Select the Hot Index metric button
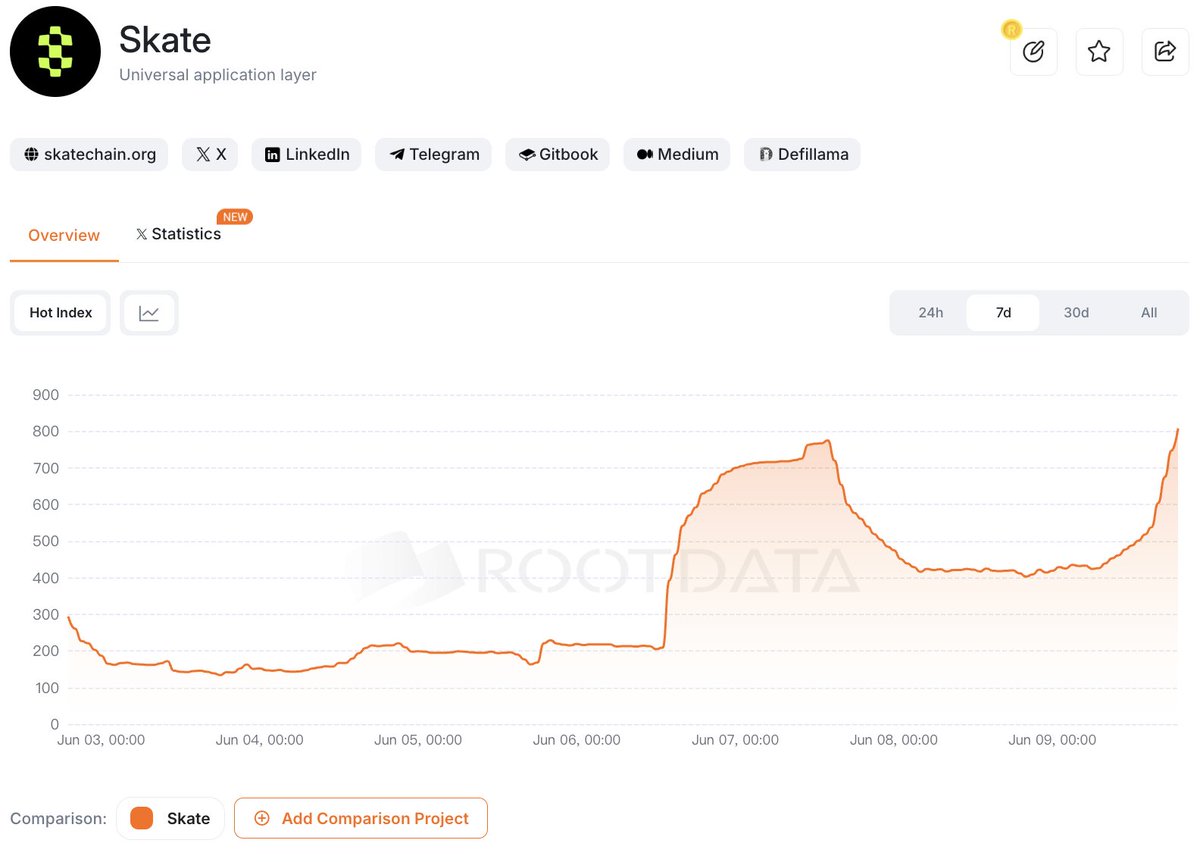The image size is (1200, 862). click(x=61, y=313)
